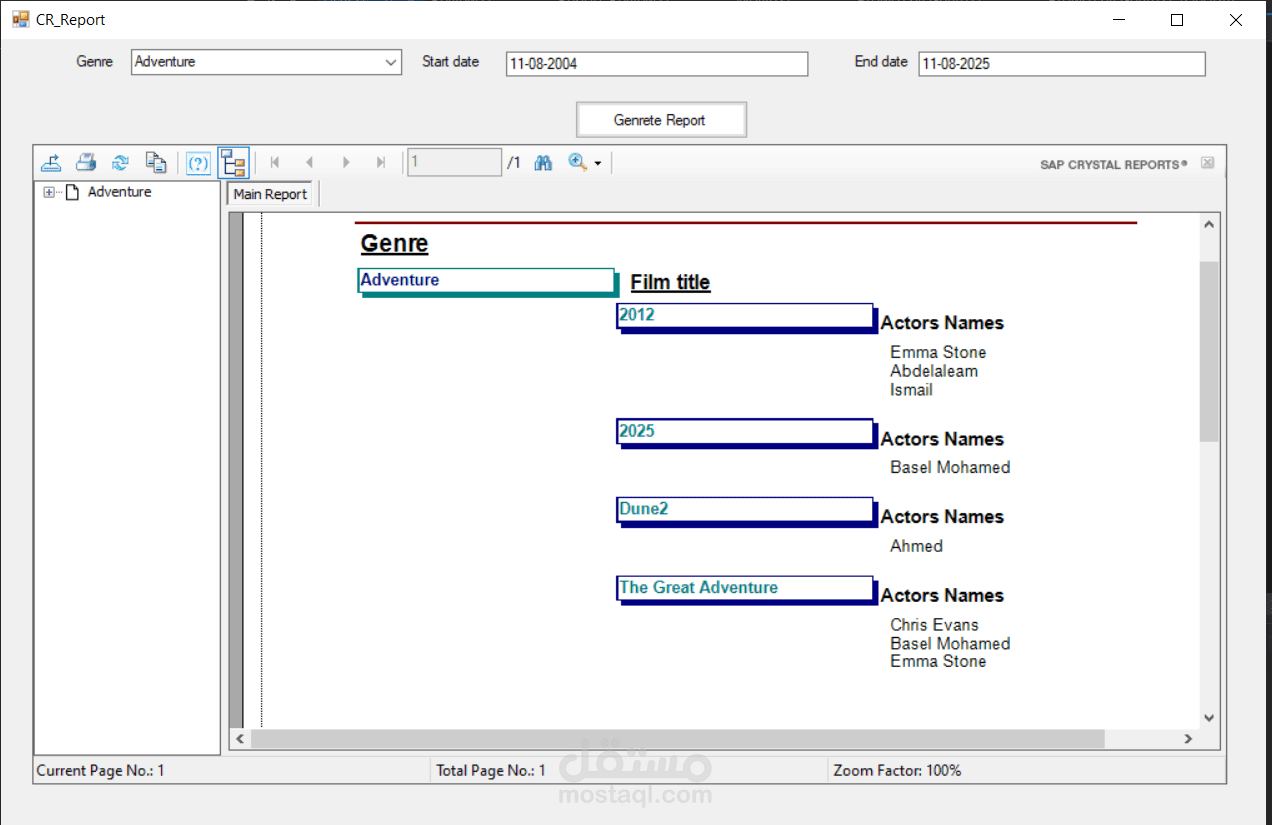Image resolution: width=1272 pixels, height=825 pixels.
Task: Go to next page arrow icon
Action: point(345,162)
